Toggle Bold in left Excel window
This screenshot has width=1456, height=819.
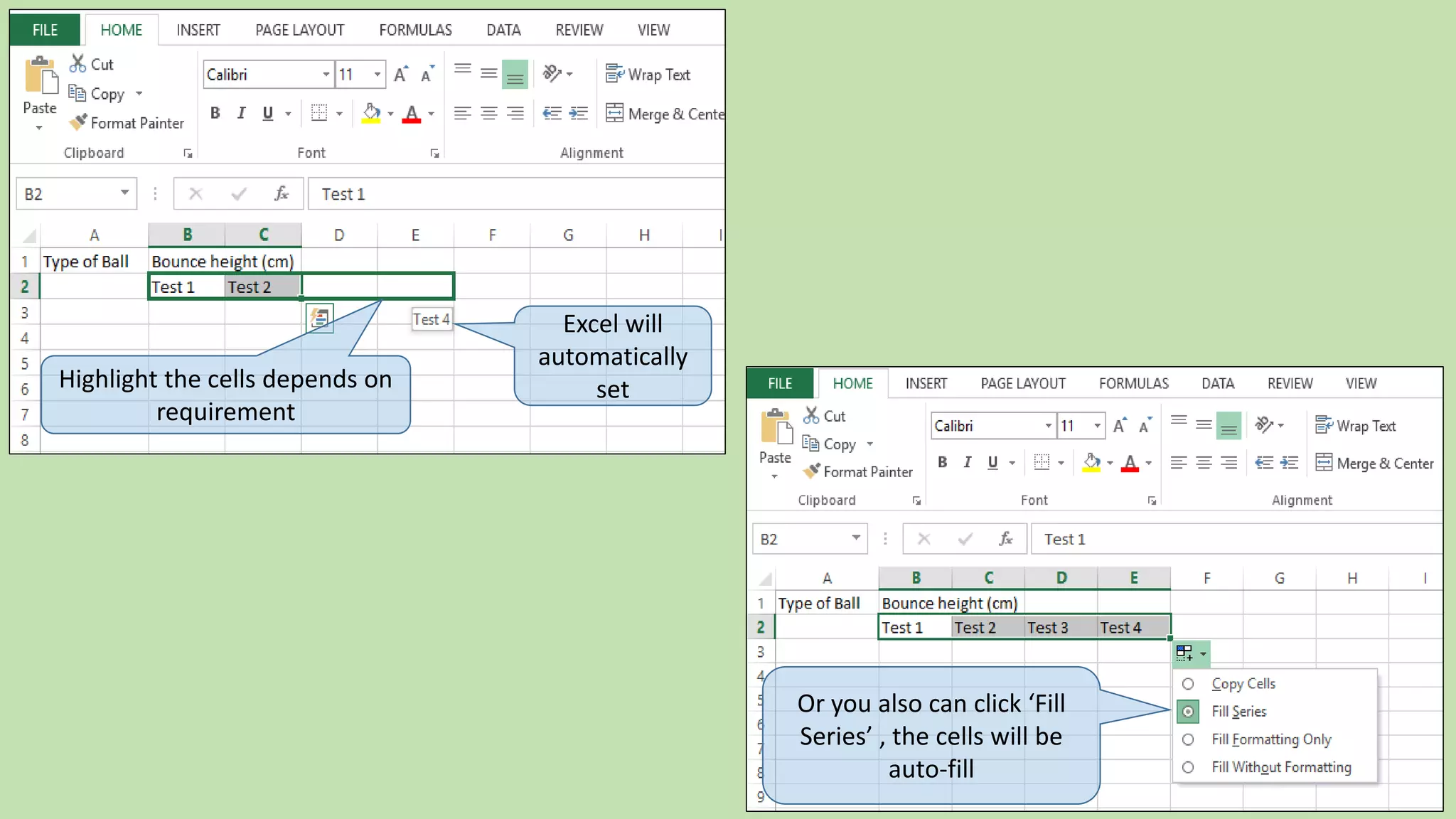tap(215, 113)
